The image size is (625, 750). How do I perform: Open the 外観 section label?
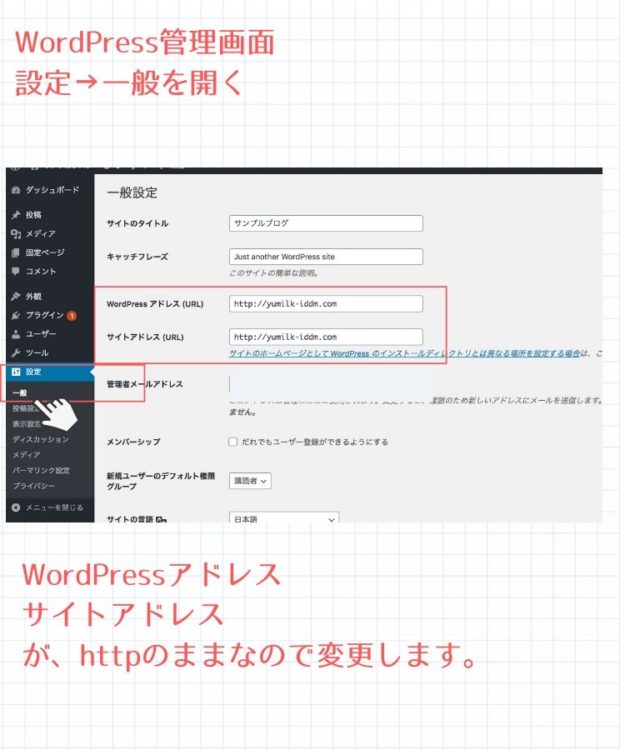(33, 297)
